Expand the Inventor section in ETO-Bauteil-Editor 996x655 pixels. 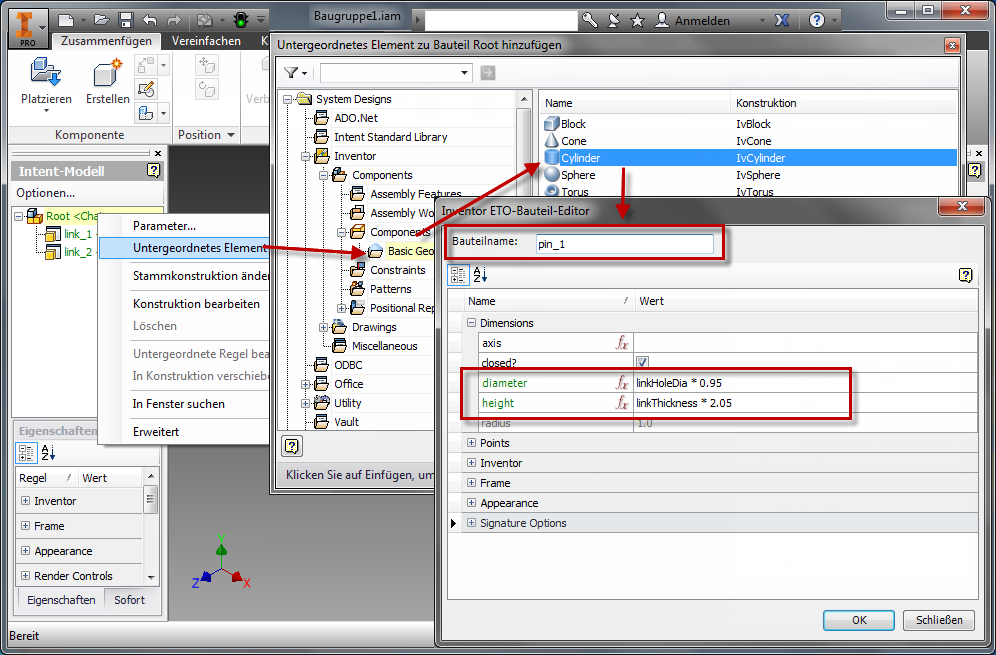click(471, 463)
